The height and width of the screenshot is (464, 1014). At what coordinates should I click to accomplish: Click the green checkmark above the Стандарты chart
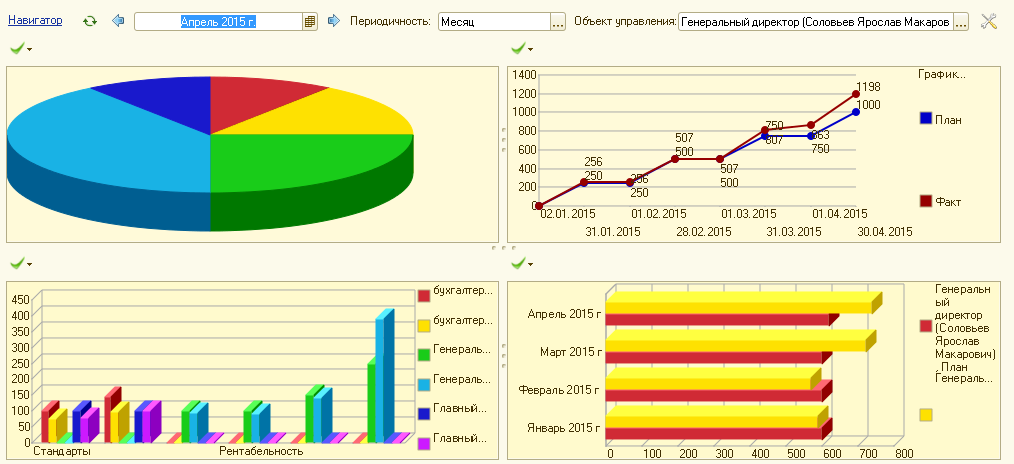click(x=16, y=263)
